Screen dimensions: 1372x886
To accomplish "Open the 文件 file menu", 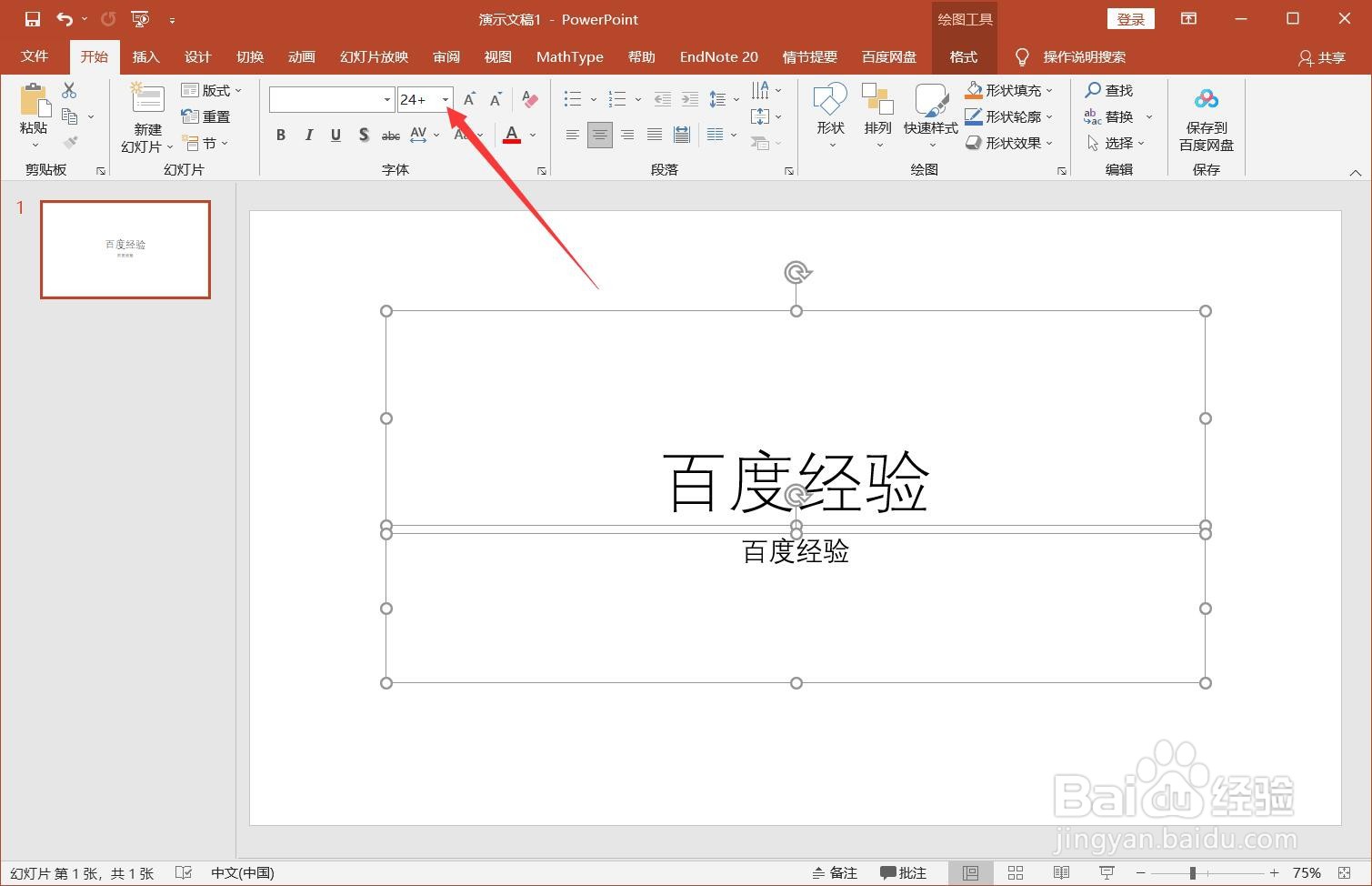I will (35, 56).
